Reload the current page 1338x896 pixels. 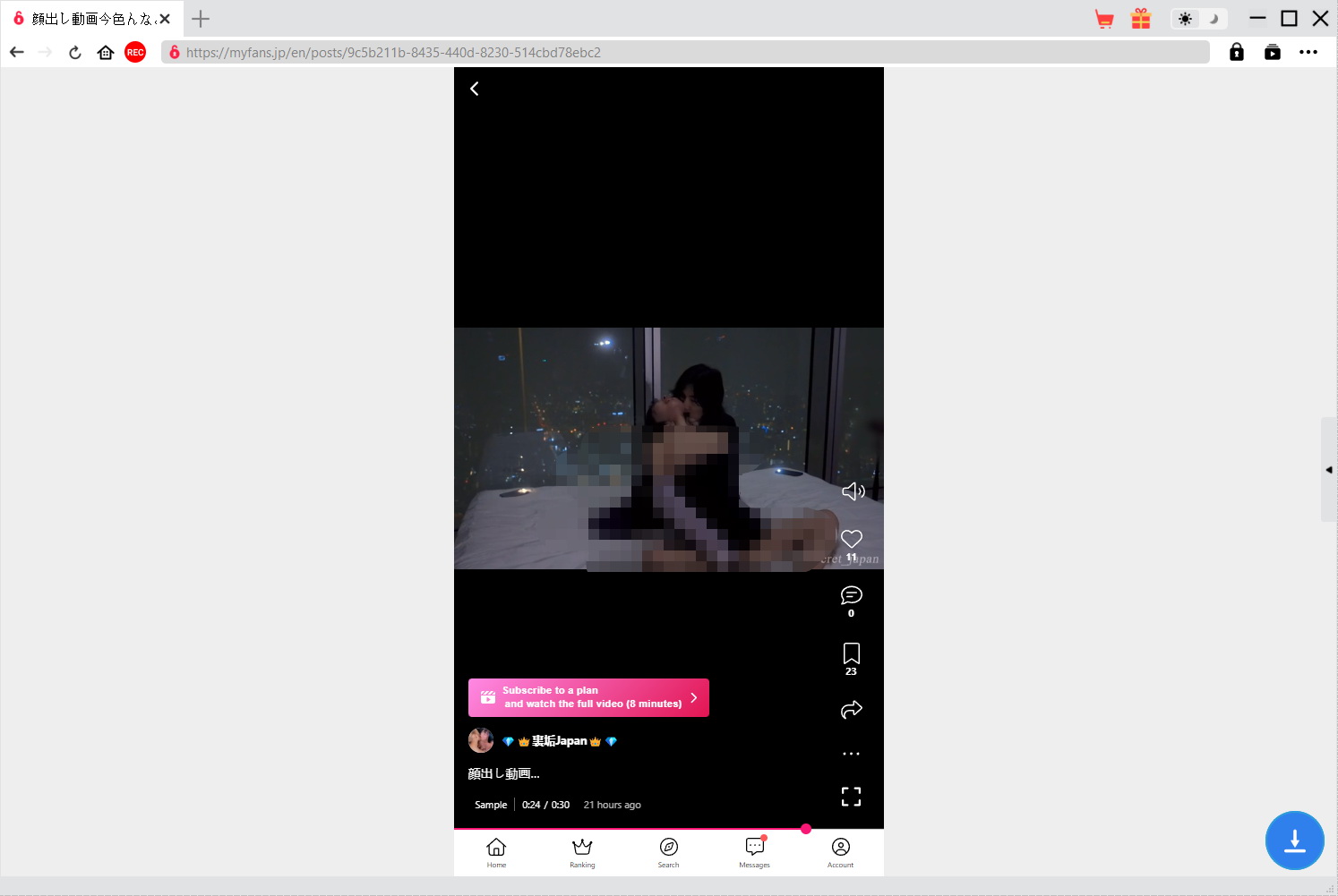coord(75,52)
